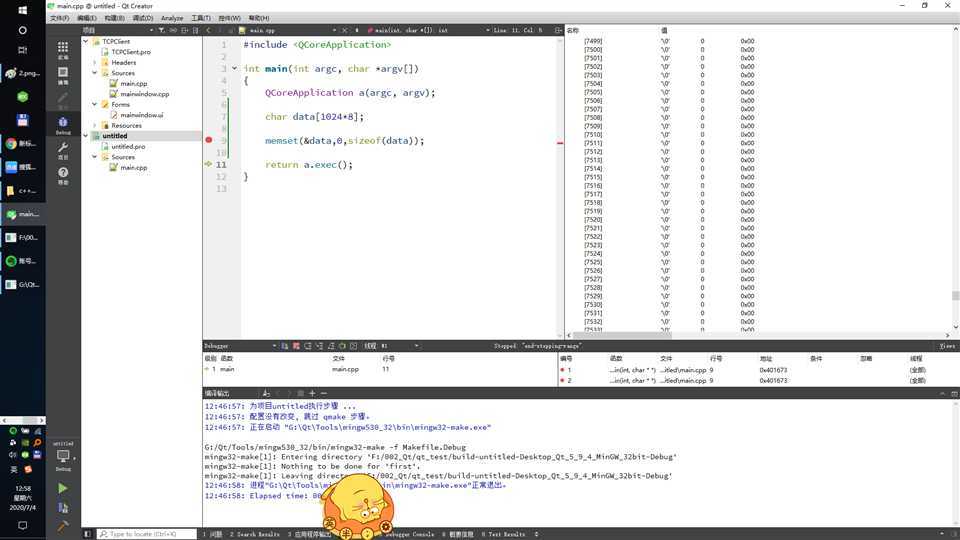This screenshot has height=540, width=960.
Task: Click the Build hammer icon
Action: tap(63, 525)
